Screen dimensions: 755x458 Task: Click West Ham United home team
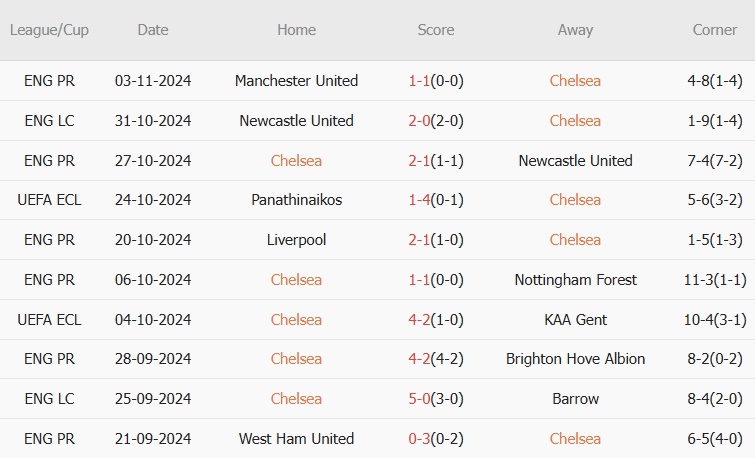pos(296,439)
